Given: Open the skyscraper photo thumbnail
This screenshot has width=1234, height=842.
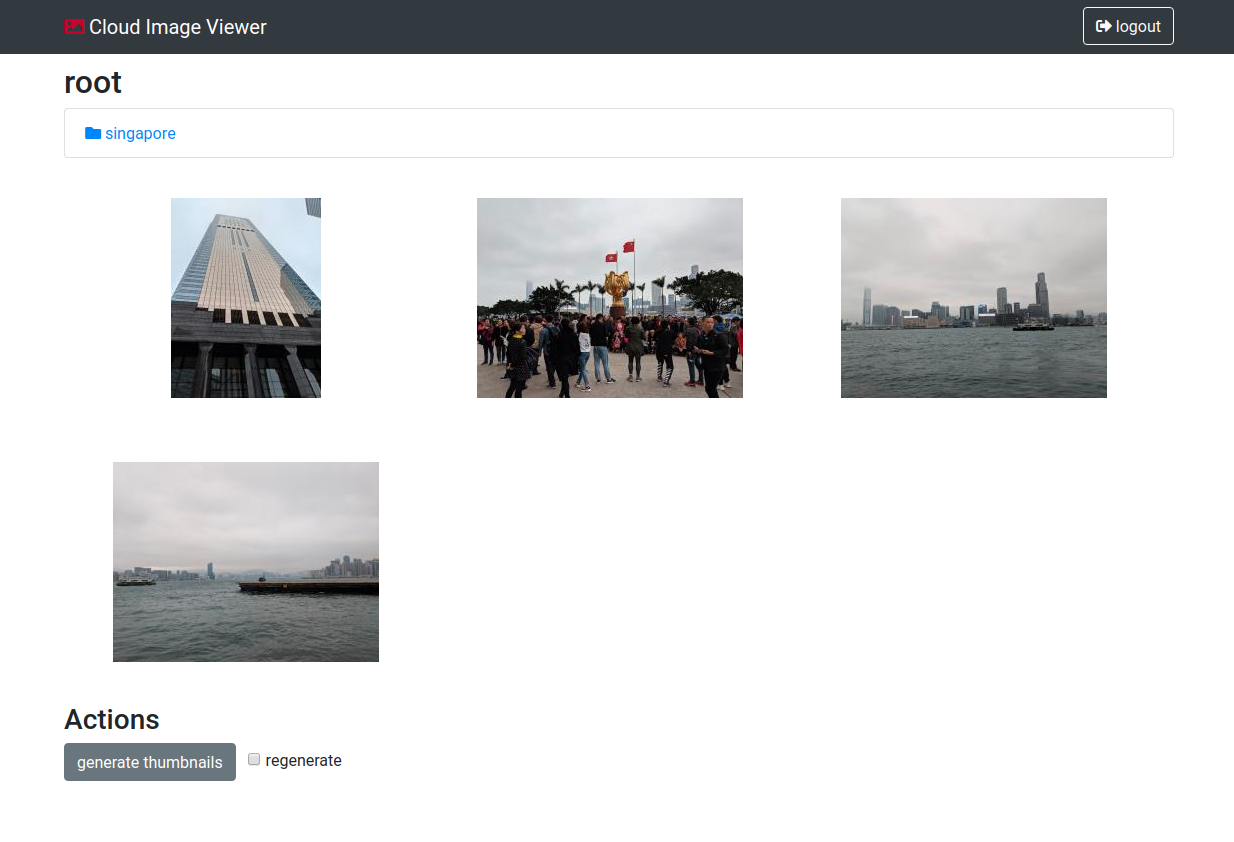Looking at the screenshot, I should point(245,297).
